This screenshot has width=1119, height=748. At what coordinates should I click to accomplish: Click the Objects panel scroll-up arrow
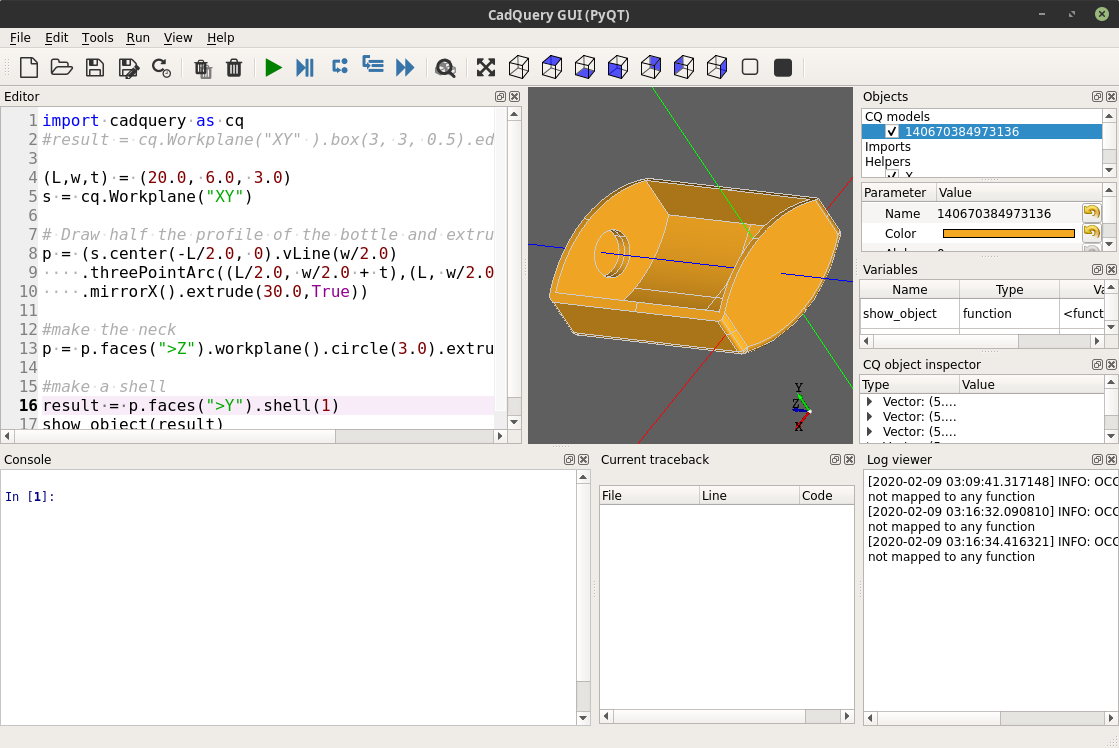click(x=1107, y=116)
